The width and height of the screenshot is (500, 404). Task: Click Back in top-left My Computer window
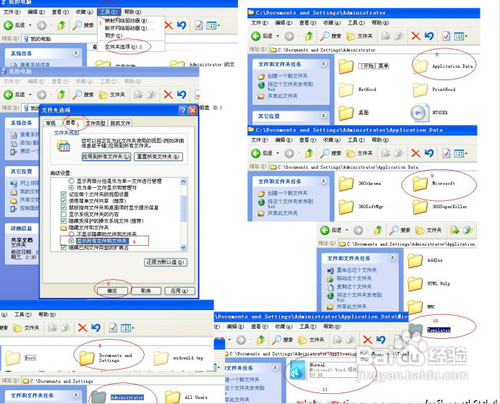(x=14, y=25)
